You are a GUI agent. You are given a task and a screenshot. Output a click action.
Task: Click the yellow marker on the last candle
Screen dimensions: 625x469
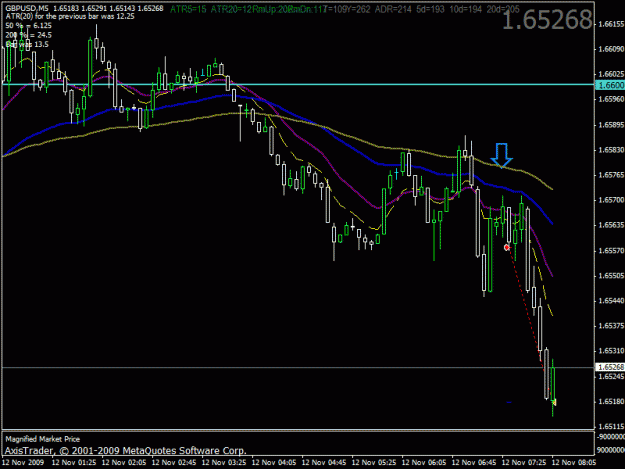tap(554, 402)
